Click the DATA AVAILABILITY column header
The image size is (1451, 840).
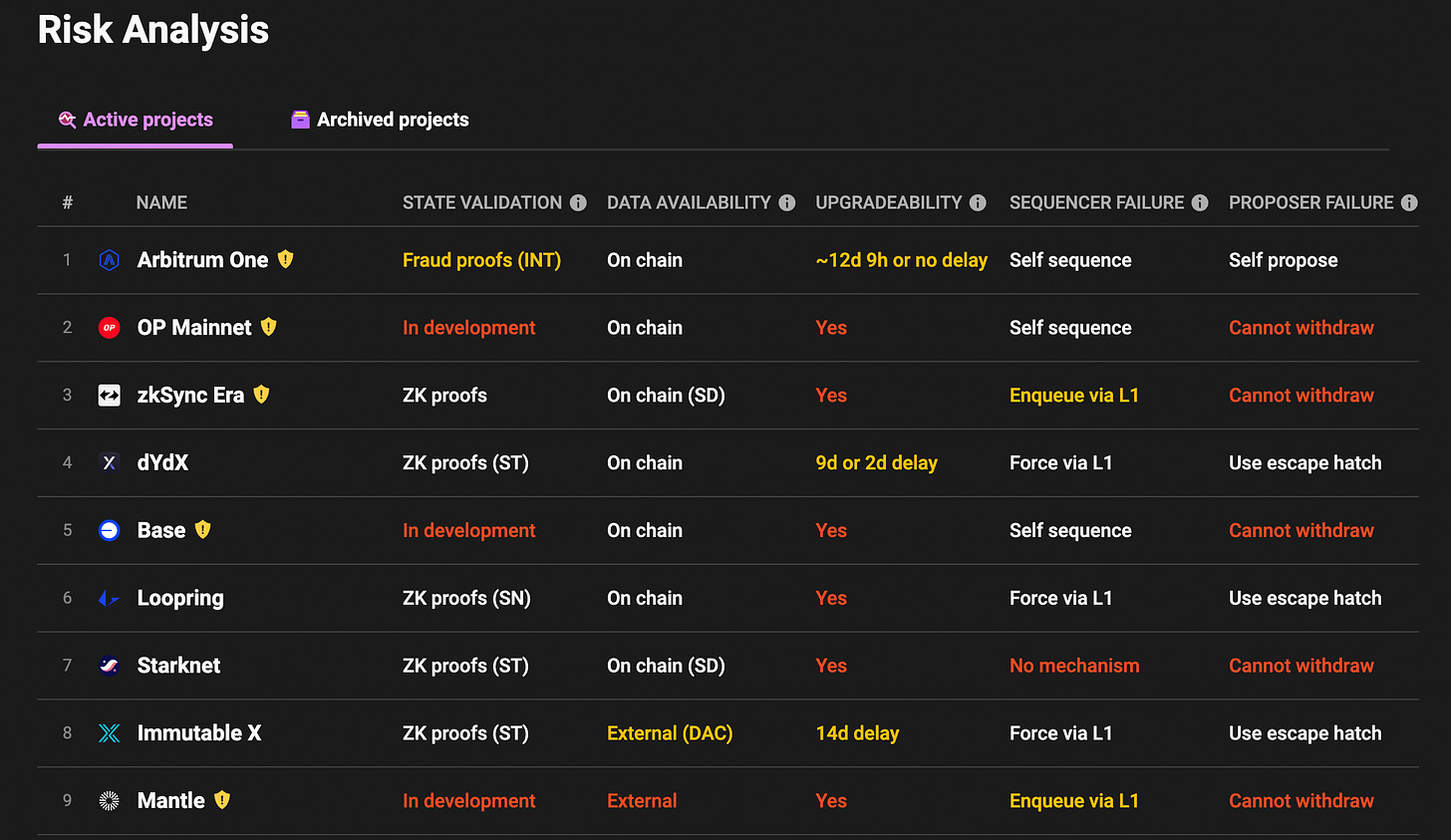tap(689, 202)
